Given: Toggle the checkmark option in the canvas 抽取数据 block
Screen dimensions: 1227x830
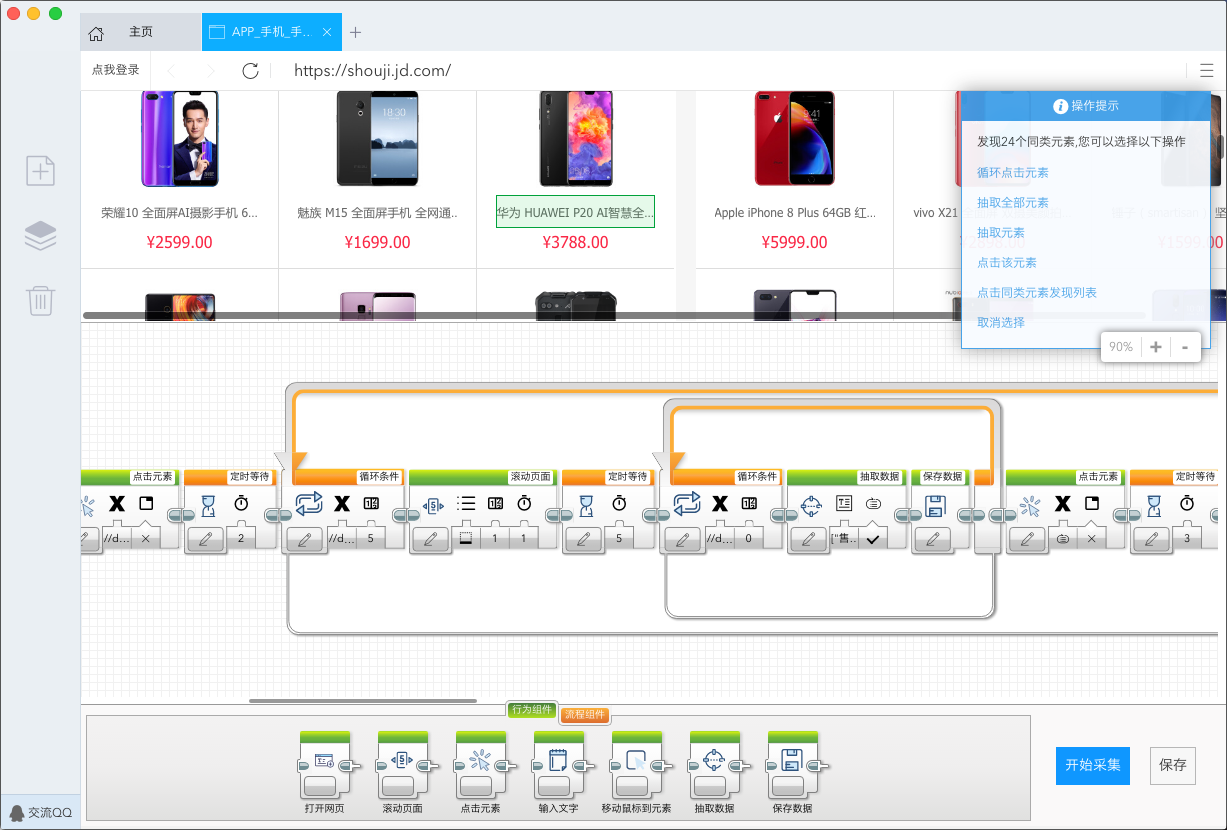Looking at the screenshot, I should point(872,539).
